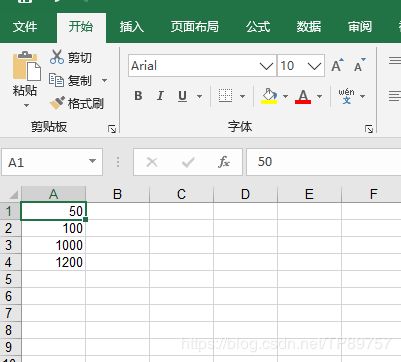Expand the Font Color dropdown arrow
This screenshot has height=362, width=401.
click(319, 96)
